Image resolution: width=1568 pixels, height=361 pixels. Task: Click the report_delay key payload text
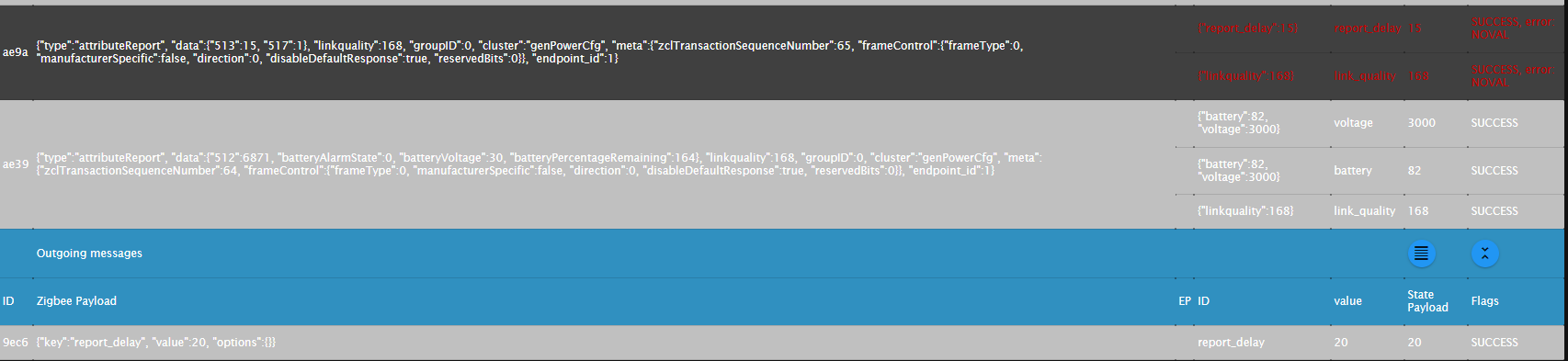(156, 343)
